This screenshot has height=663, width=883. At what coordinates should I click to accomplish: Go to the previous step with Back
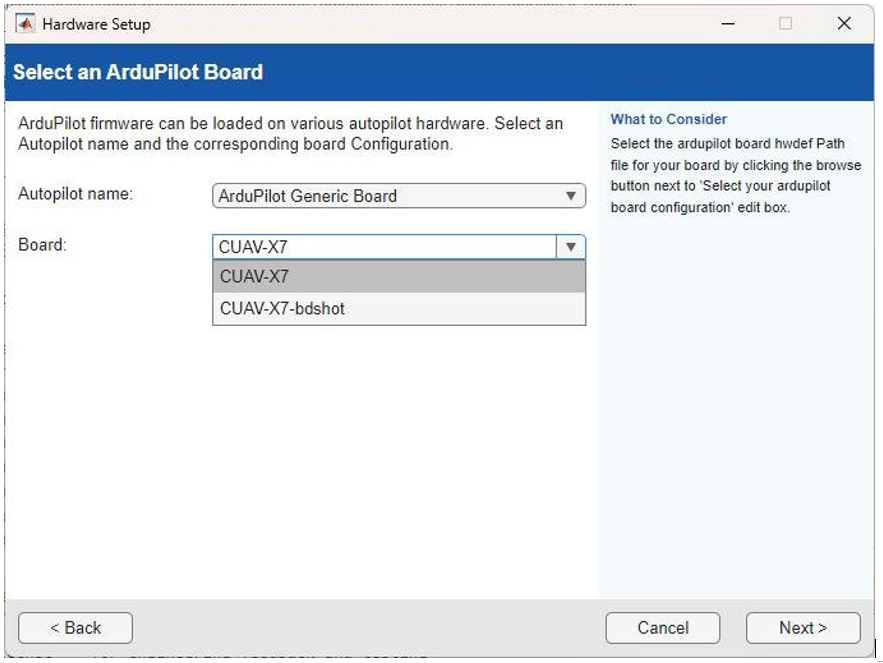pyautogui.click(x=75, y=628)
